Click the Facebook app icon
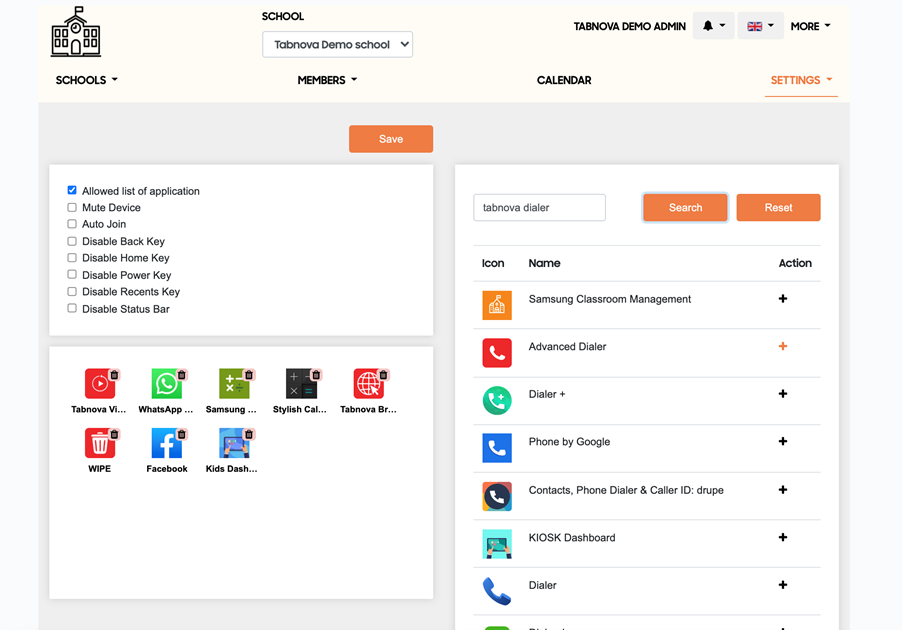The height and width of the screenshot is (630, 902). tap(166, 443)
